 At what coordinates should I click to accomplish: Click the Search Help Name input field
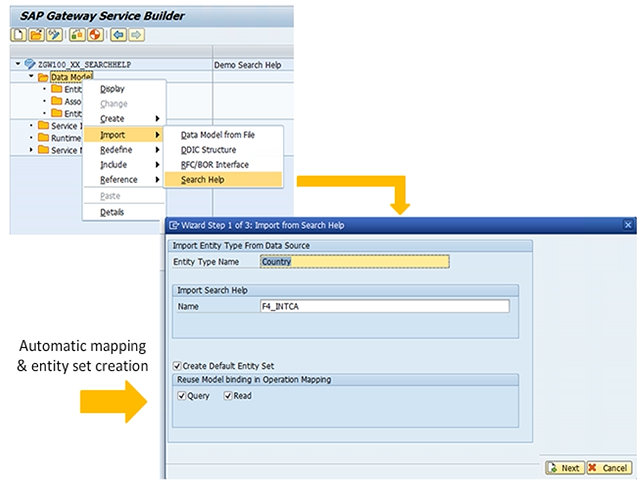(x=383, y=306)
